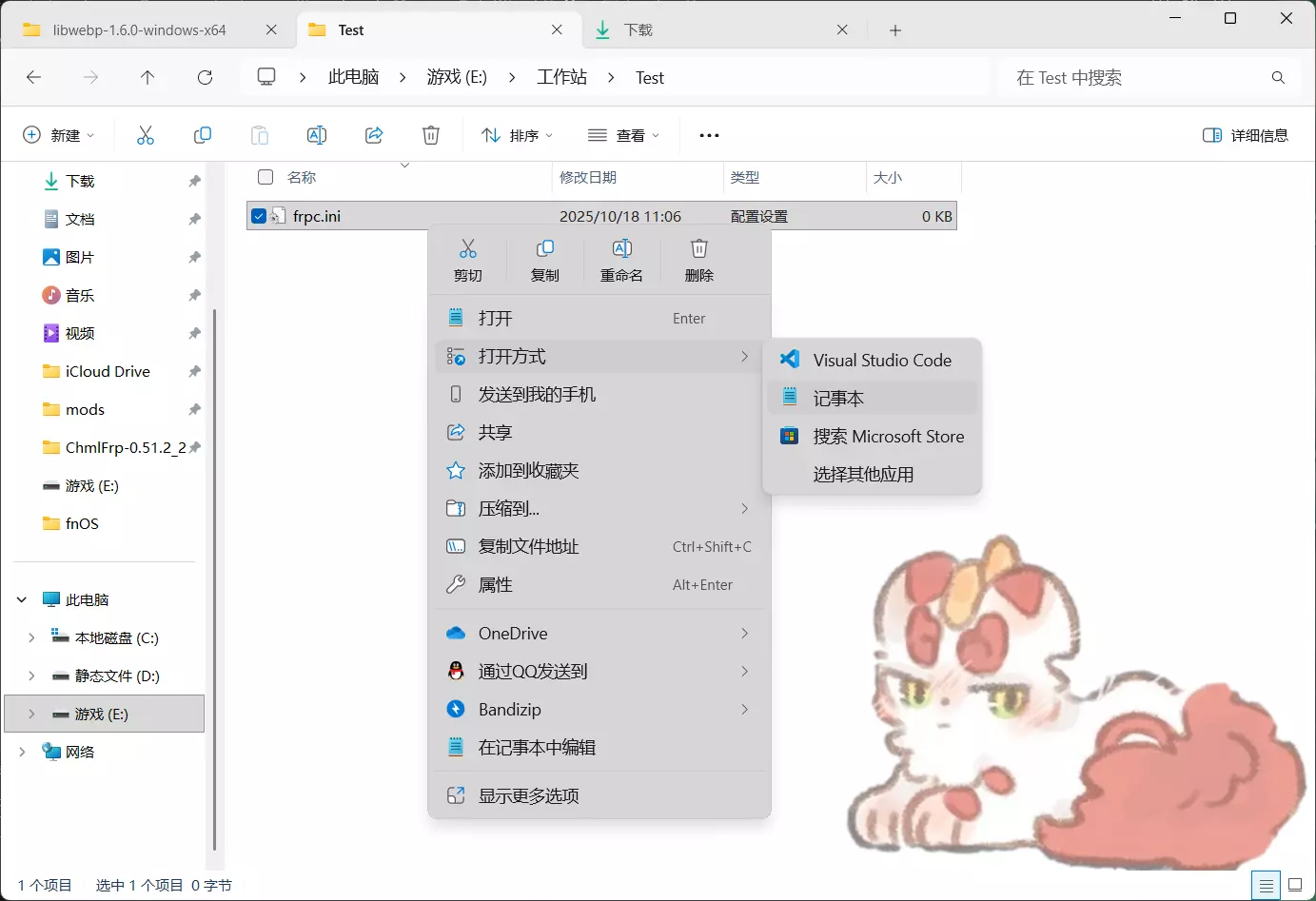Expand 本地磁盘 (C:) tree node

click(31, 637)
